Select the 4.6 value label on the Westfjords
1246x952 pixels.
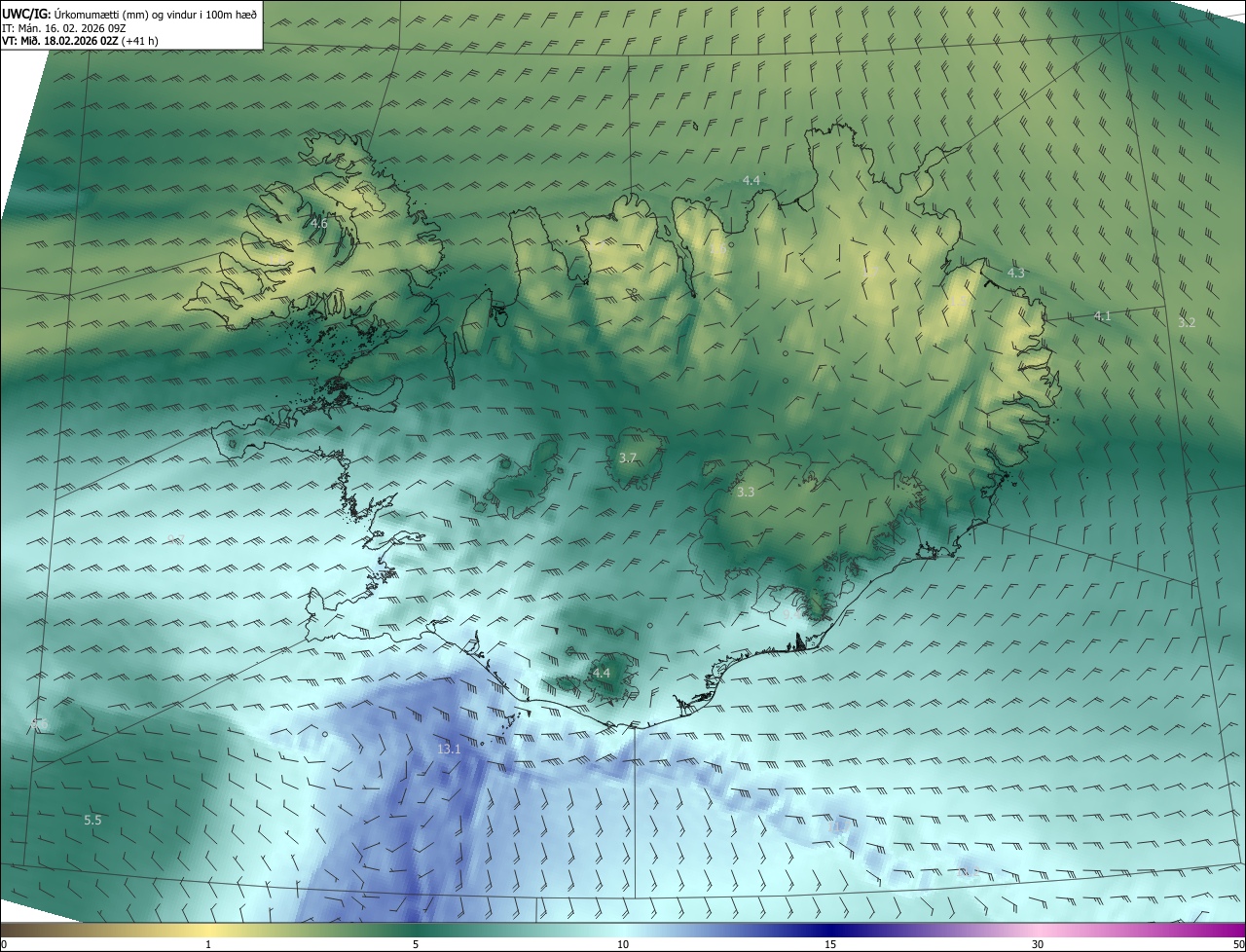click(318, 223)
